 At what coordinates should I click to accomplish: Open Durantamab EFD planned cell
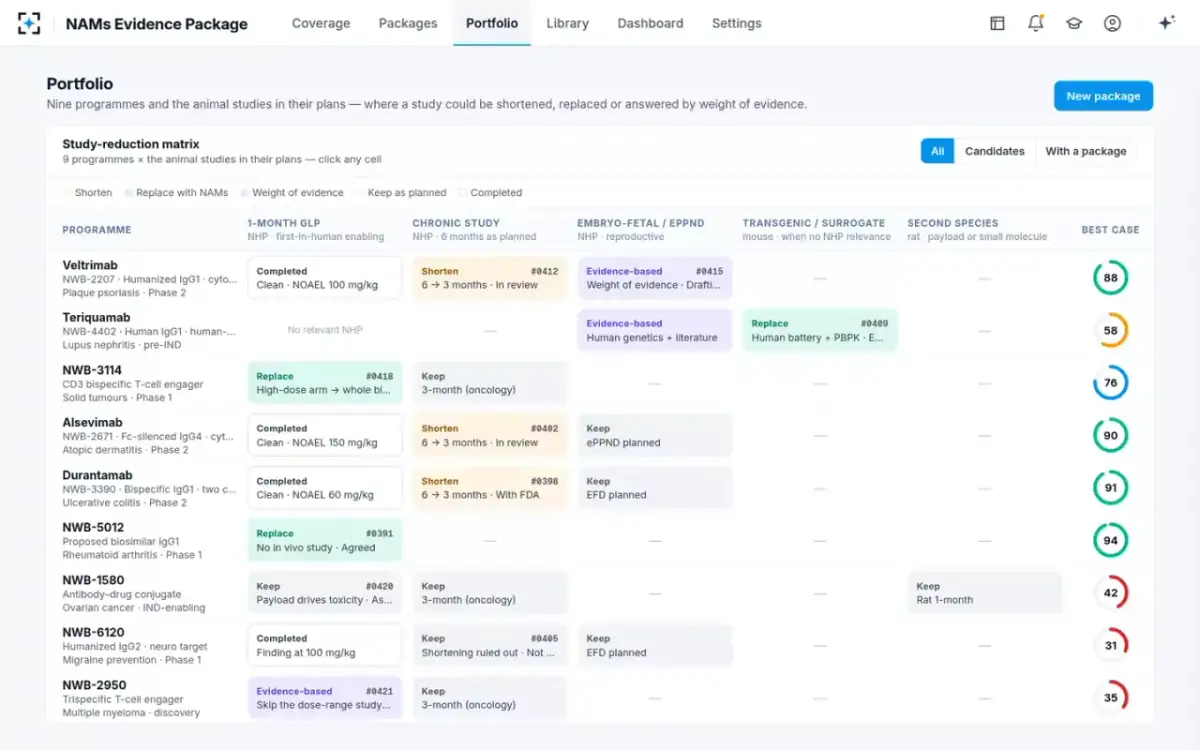tap(655, 488)
